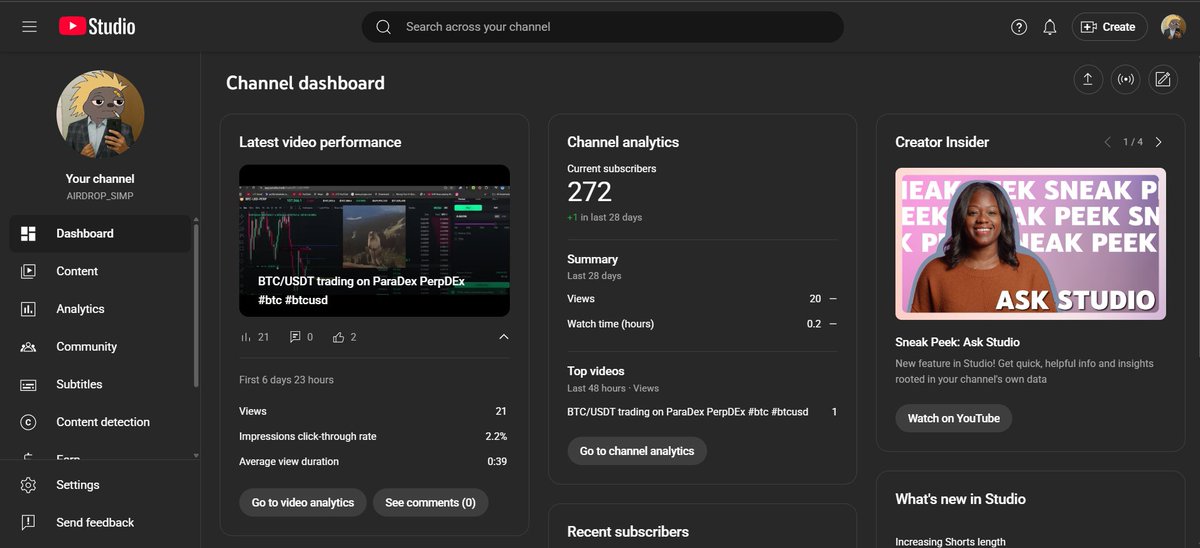Click Watch on YouTube

(953, 418)
